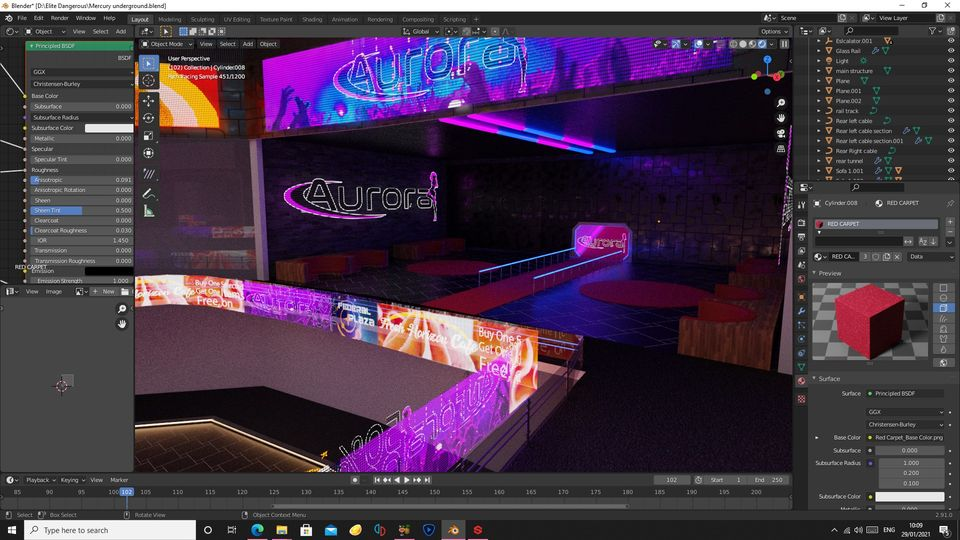This screenshot has width=960, height=540.
Task: Open the Tool properties tab
Action: [801, 205]
